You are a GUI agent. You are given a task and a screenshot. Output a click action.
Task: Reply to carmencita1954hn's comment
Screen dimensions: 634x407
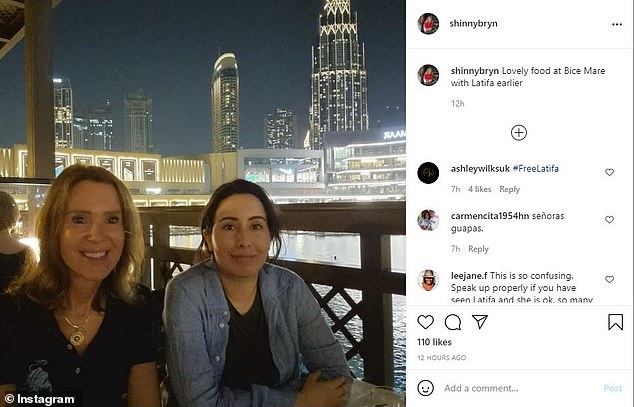478,249
